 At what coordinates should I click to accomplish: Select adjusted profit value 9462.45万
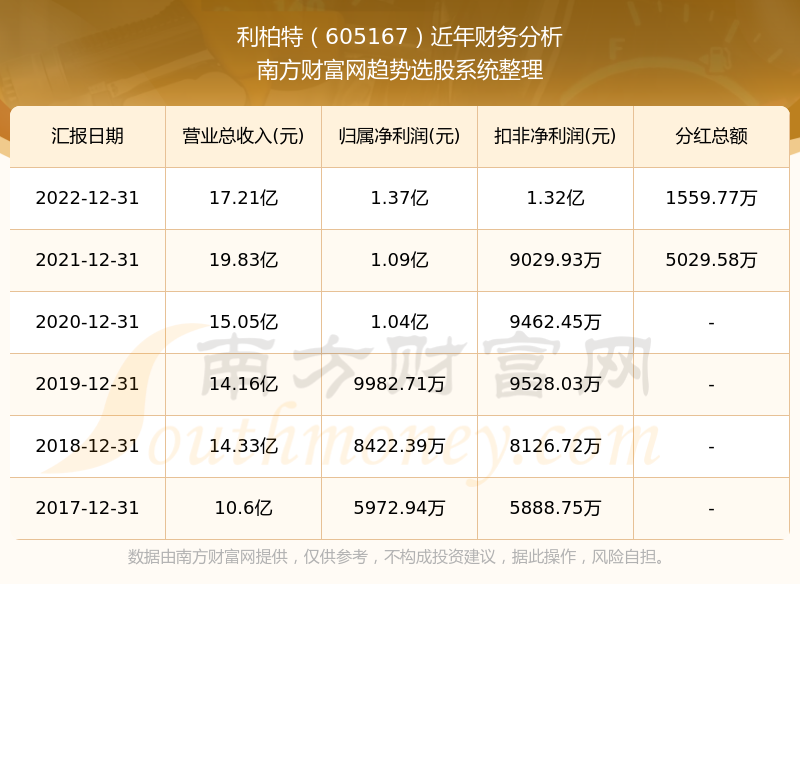coord(555,322)
